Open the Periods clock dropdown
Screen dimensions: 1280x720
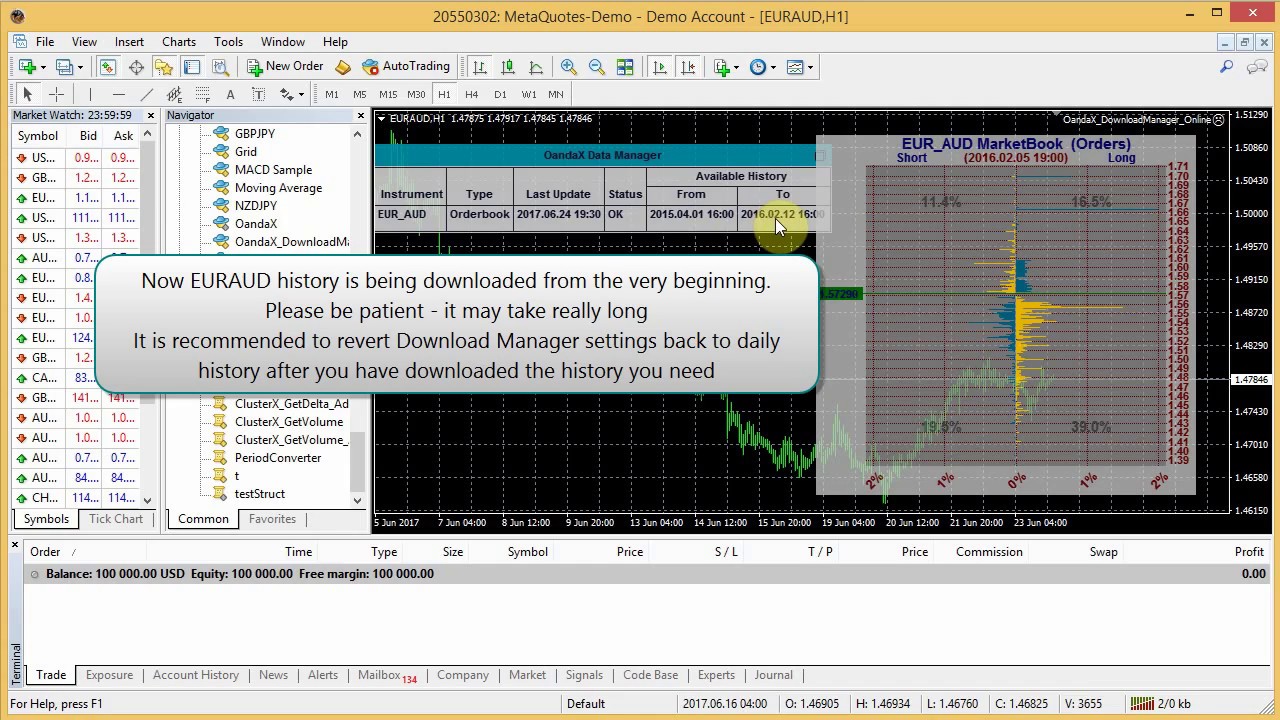[x=762, y=67]
